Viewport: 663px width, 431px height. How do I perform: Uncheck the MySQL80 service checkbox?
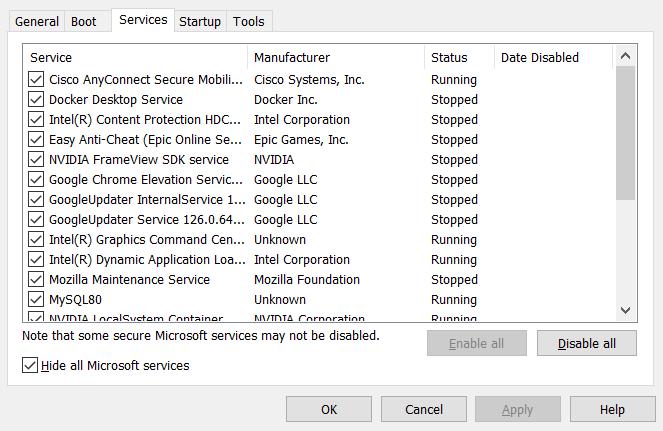click(36, 300)
